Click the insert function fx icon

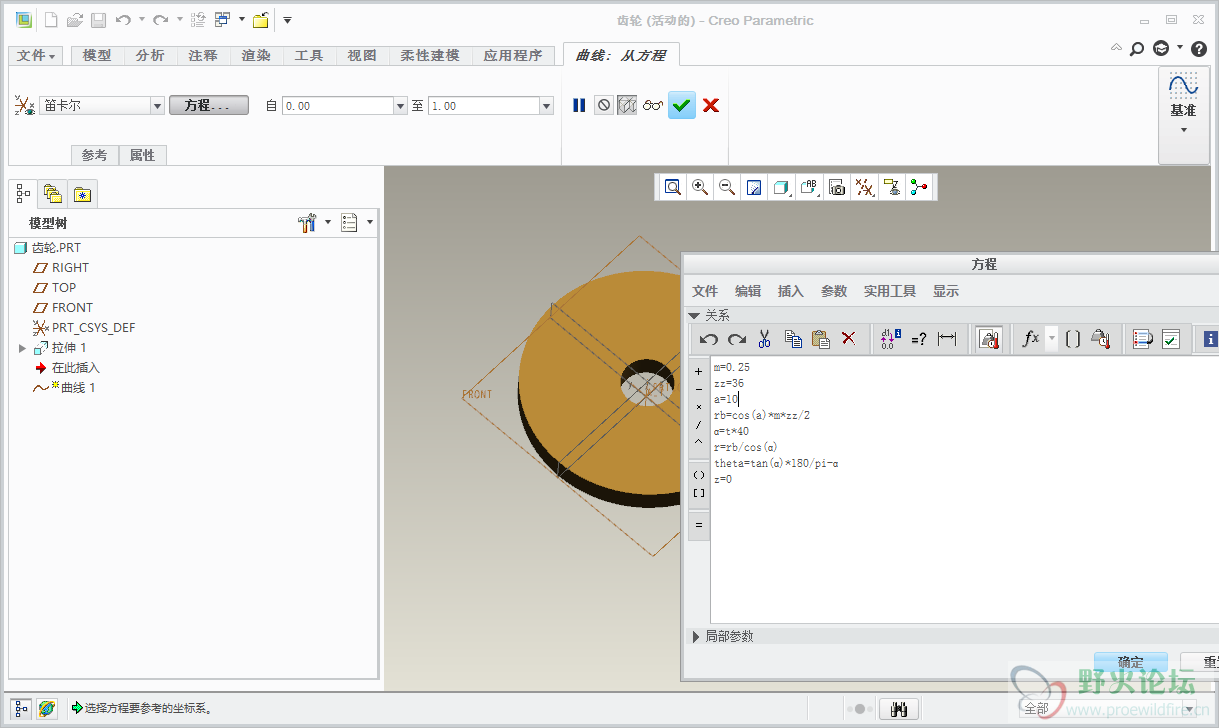pyautogui.click(x=1030, y=339)
